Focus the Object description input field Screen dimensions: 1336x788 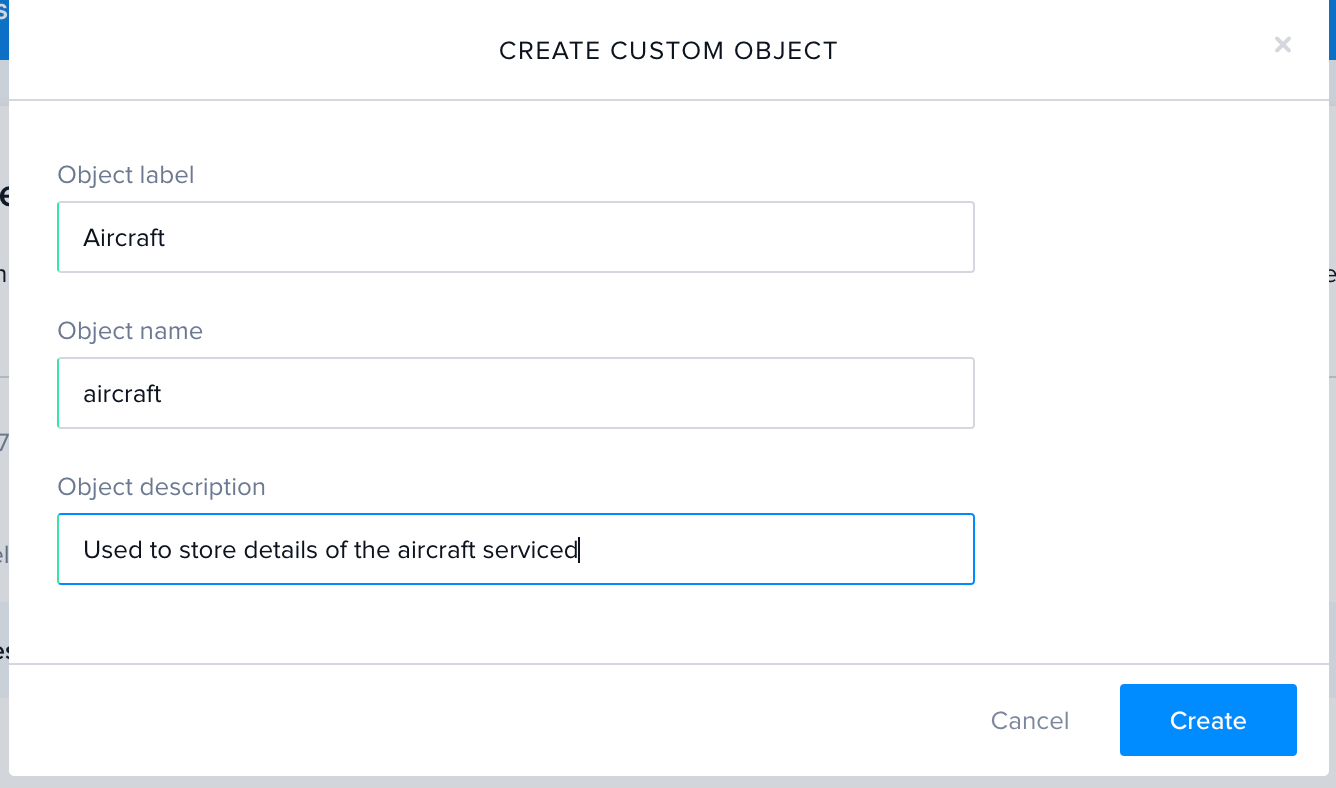516,549
